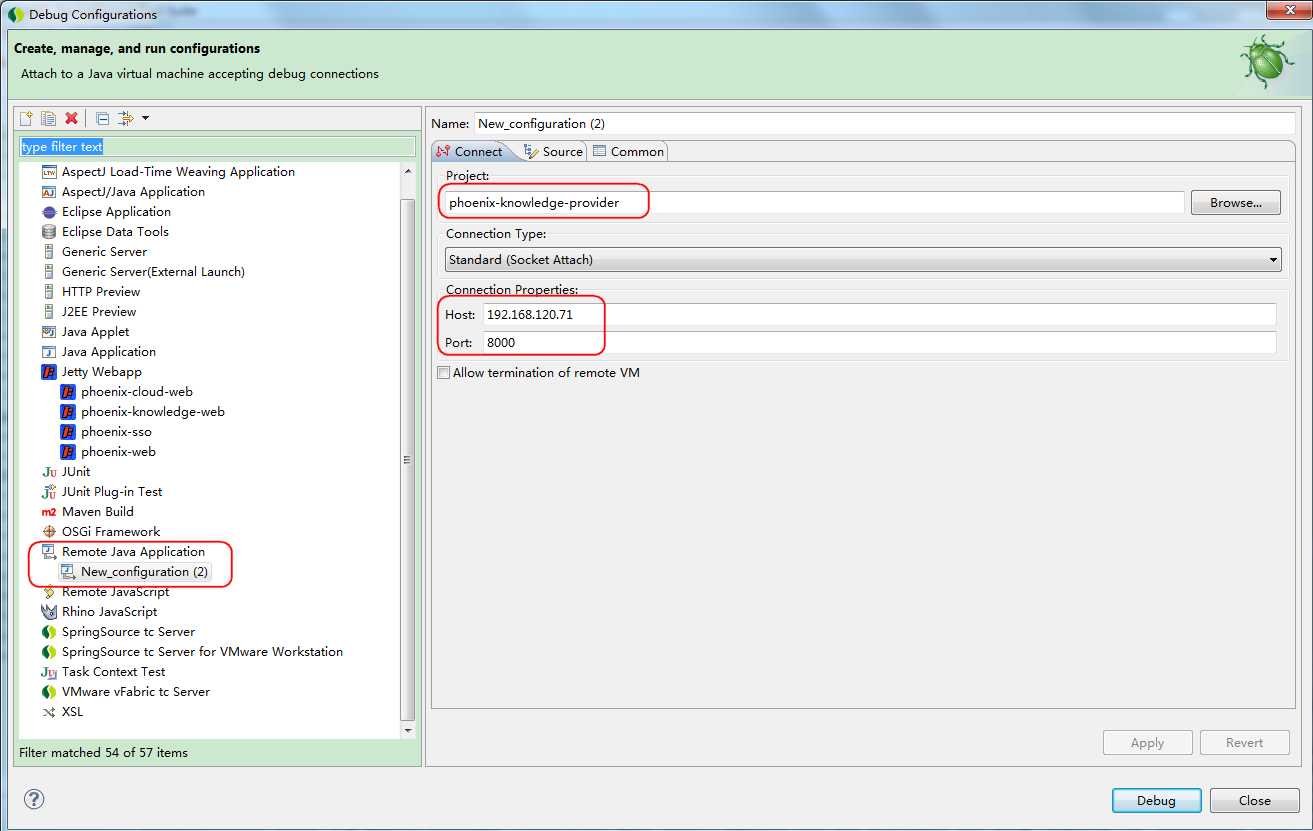
Task: Click the Eclipse Data Tools database icon
Action: (x=49, y=232)
